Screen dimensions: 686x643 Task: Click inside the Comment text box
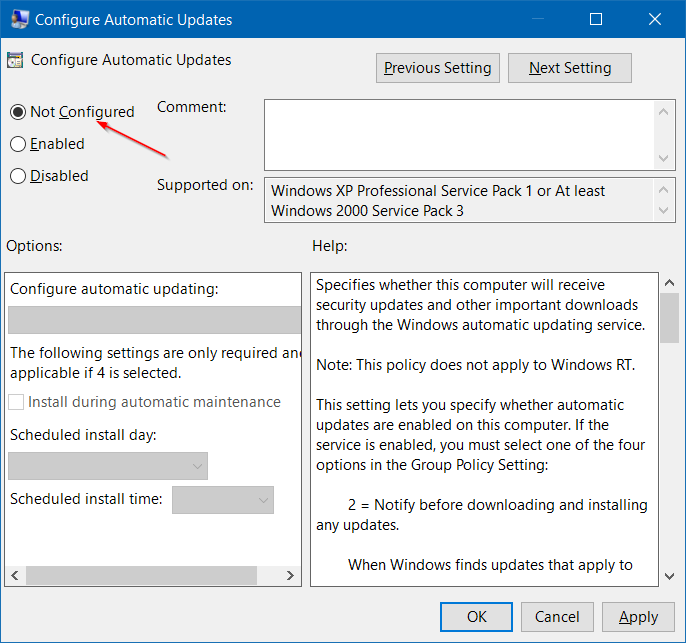[x=459, y=135]
